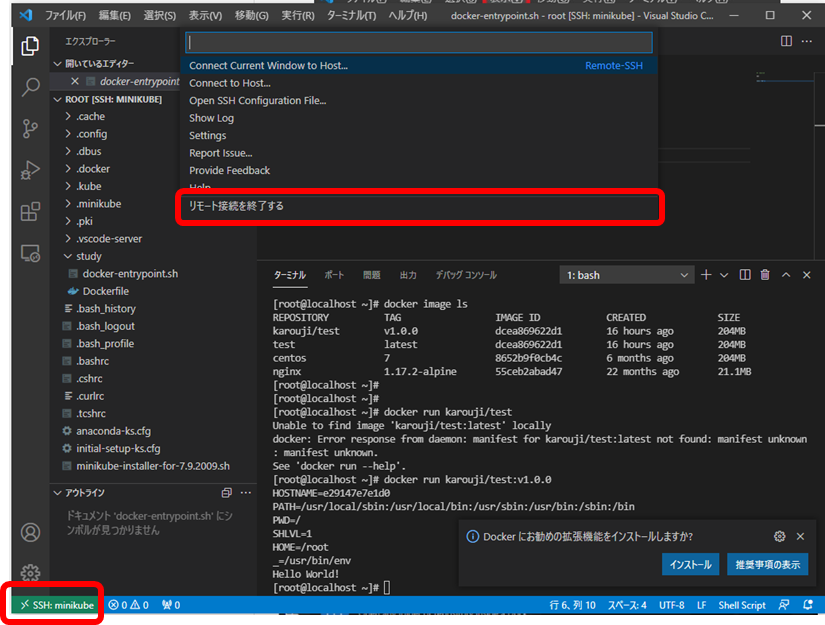Click UTF-8 encoding in status bar
The width and height of the screenshot is (825, 625).
[x=672, y=605]
